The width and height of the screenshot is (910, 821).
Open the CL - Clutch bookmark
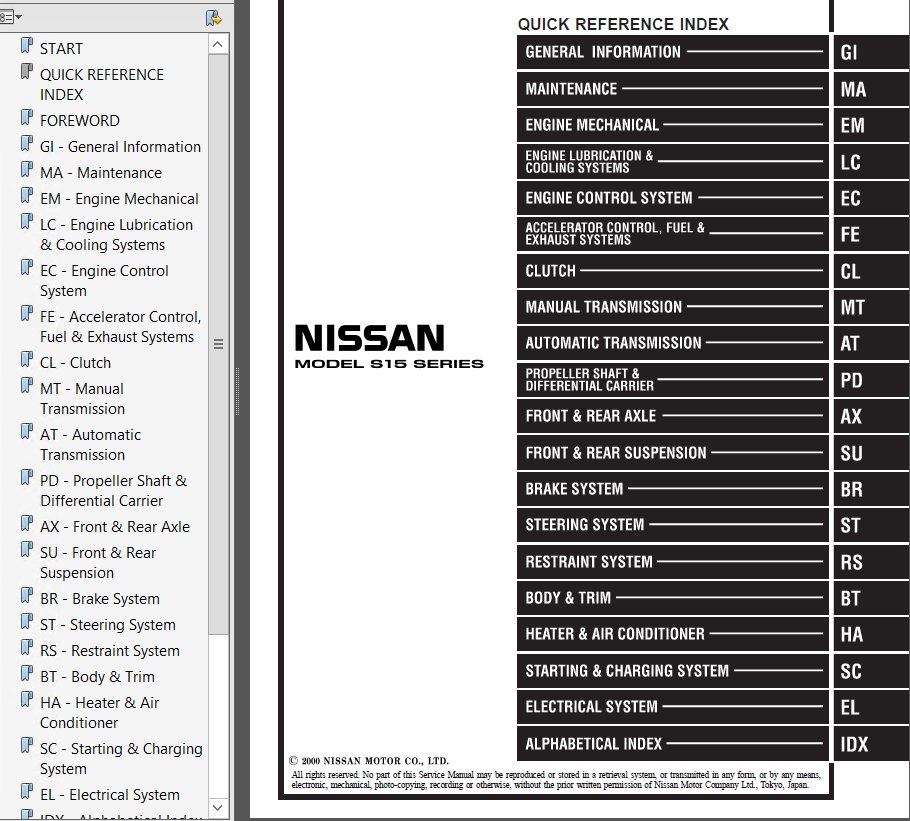click(75, 363)
